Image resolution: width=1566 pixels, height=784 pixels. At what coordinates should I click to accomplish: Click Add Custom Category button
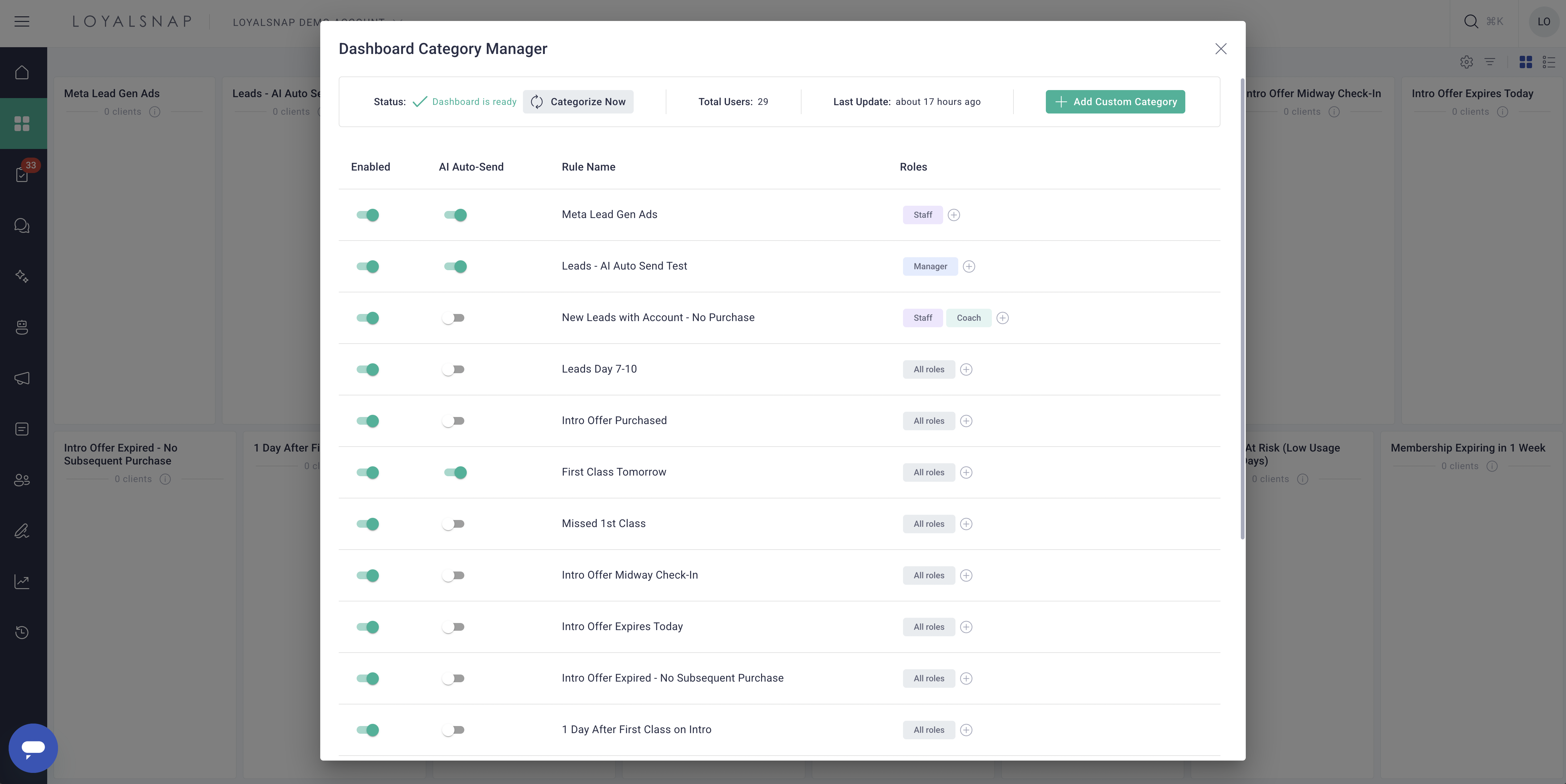point(1115,101)
